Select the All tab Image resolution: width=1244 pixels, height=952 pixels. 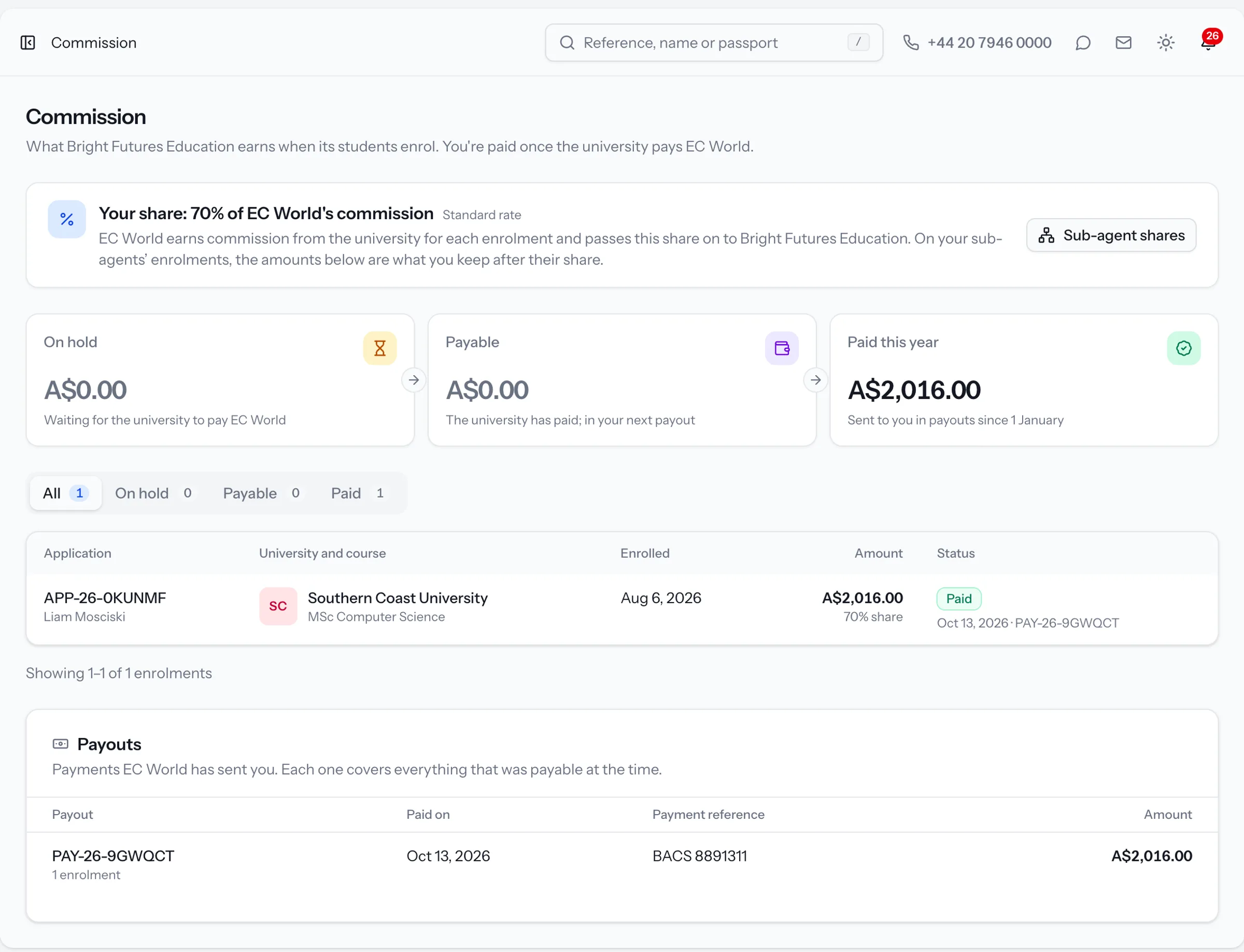[x=66, y=493]
